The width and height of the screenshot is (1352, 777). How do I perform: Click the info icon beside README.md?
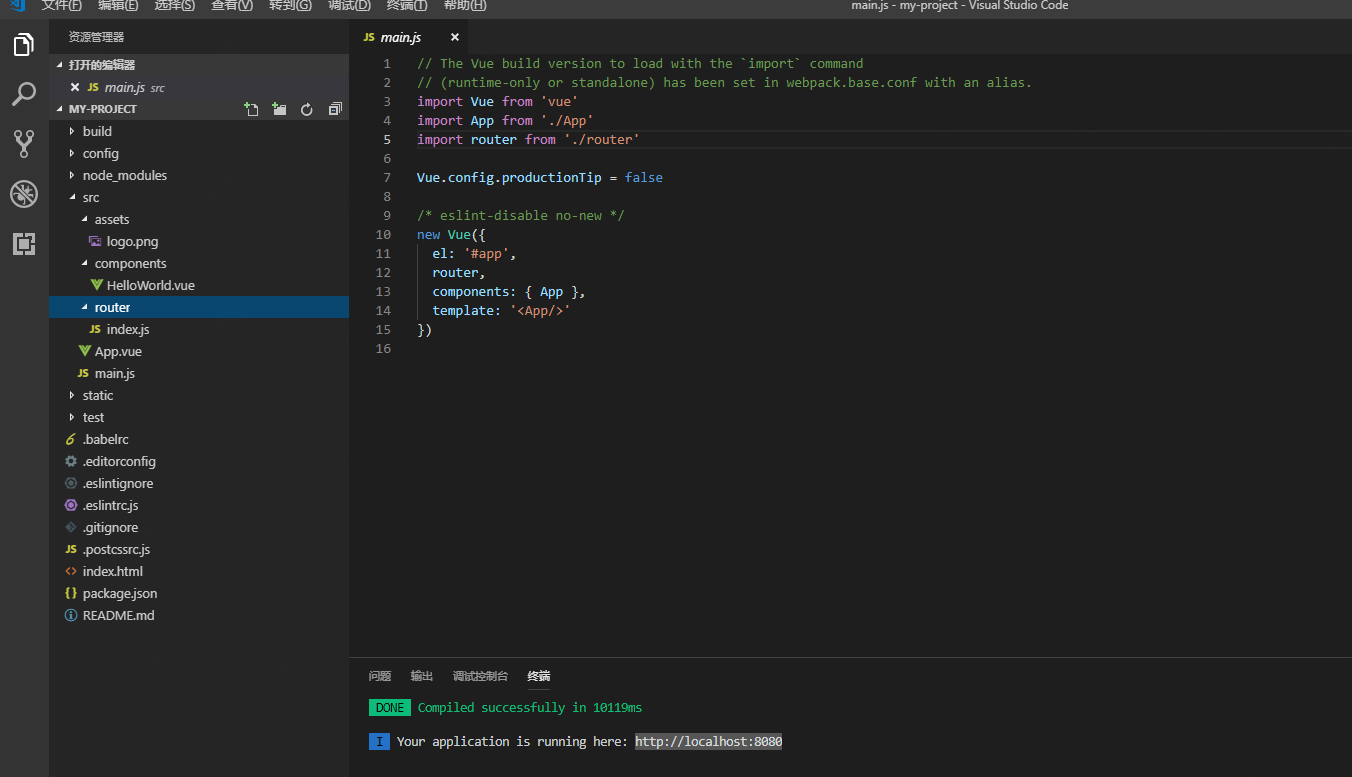[x=70, y=615]
